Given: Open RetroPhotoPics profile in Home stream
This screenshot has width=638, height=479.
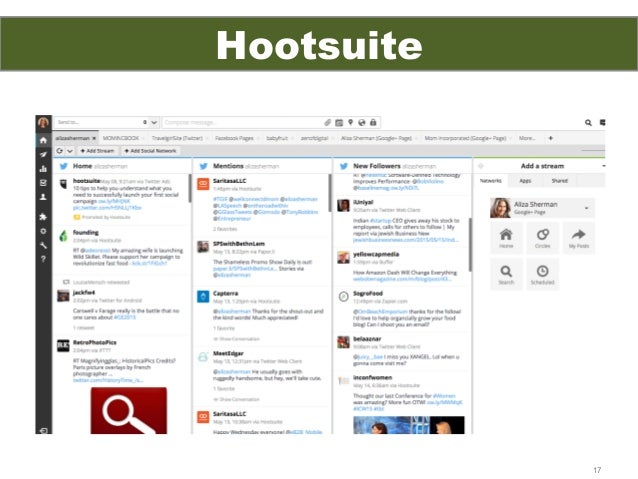Looking at the screenshot, I should point(94,342).
